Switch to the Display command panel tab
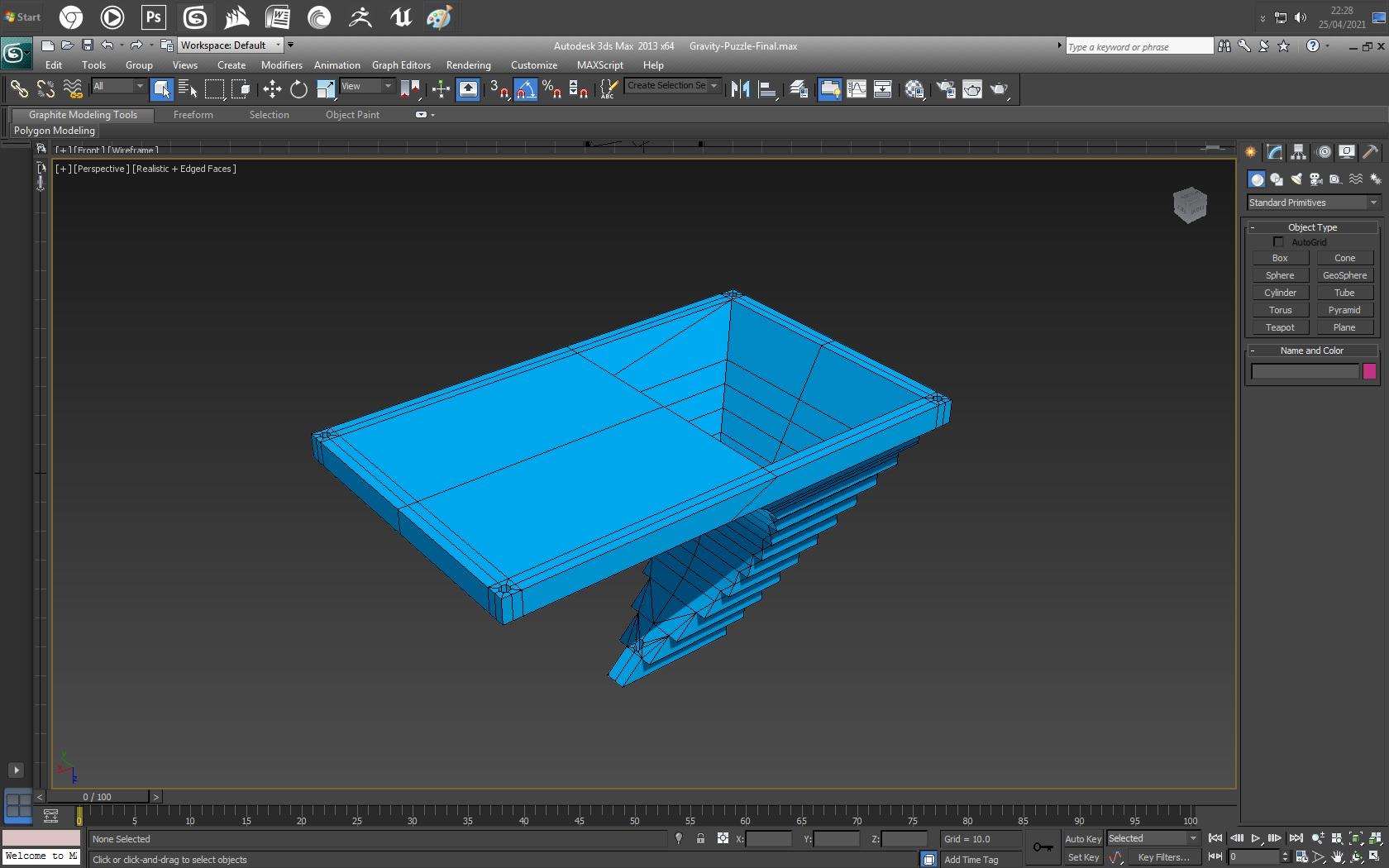 1347,152
